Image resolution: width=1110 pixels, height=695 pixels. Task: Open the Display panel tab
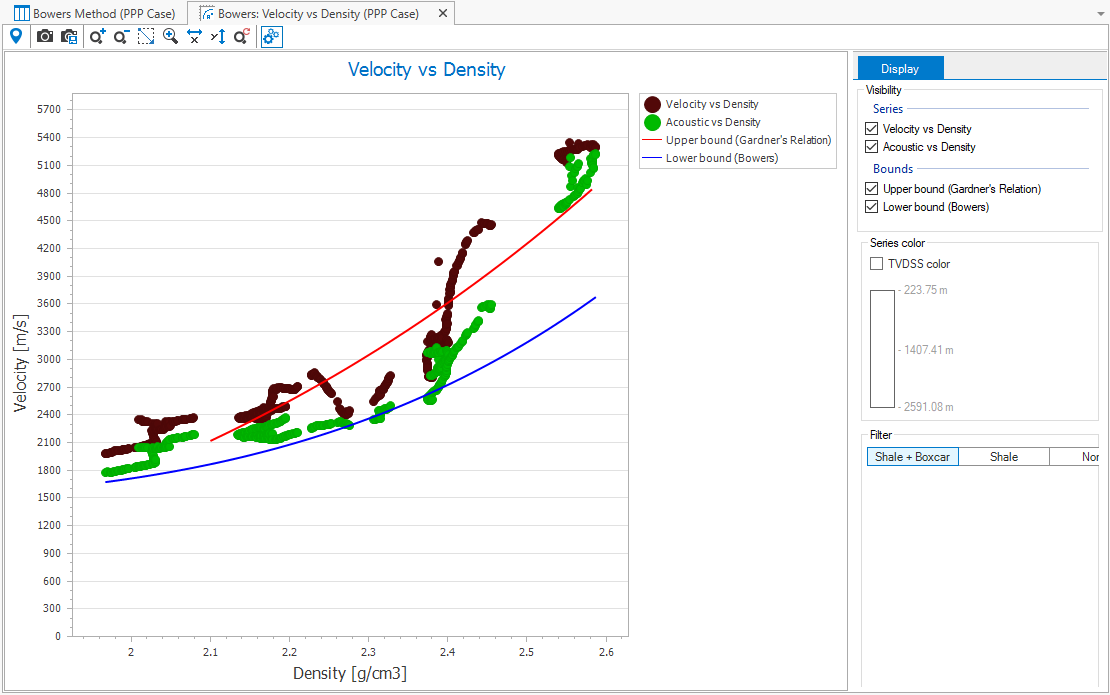[900, 69]
